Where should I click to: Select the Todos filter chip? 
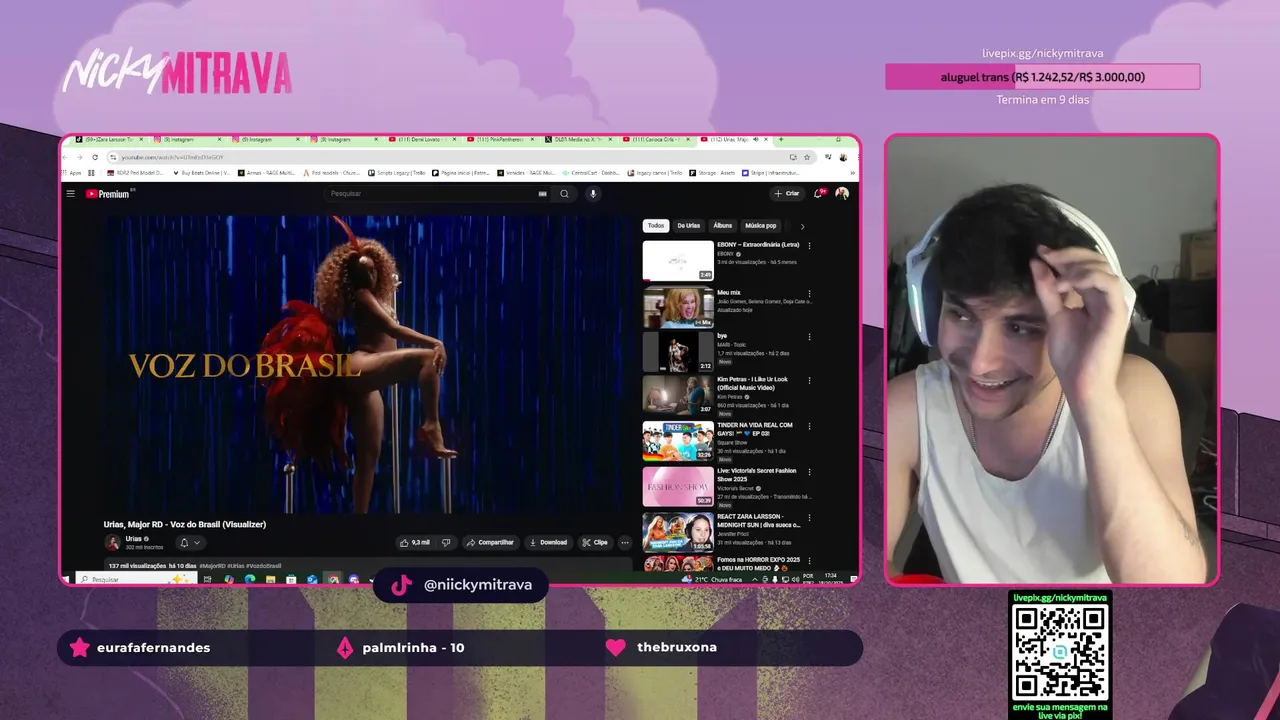(656, 226)
